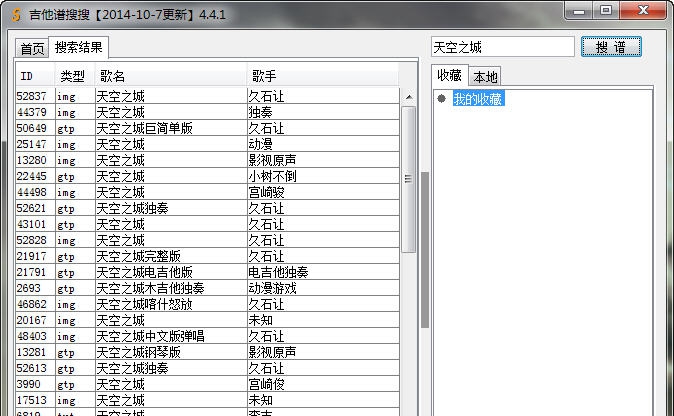The height and width of the screenshot is (416, 674).
Task: Select row with ID 46862
Action: pyautogui.click(x=208, y=304)
